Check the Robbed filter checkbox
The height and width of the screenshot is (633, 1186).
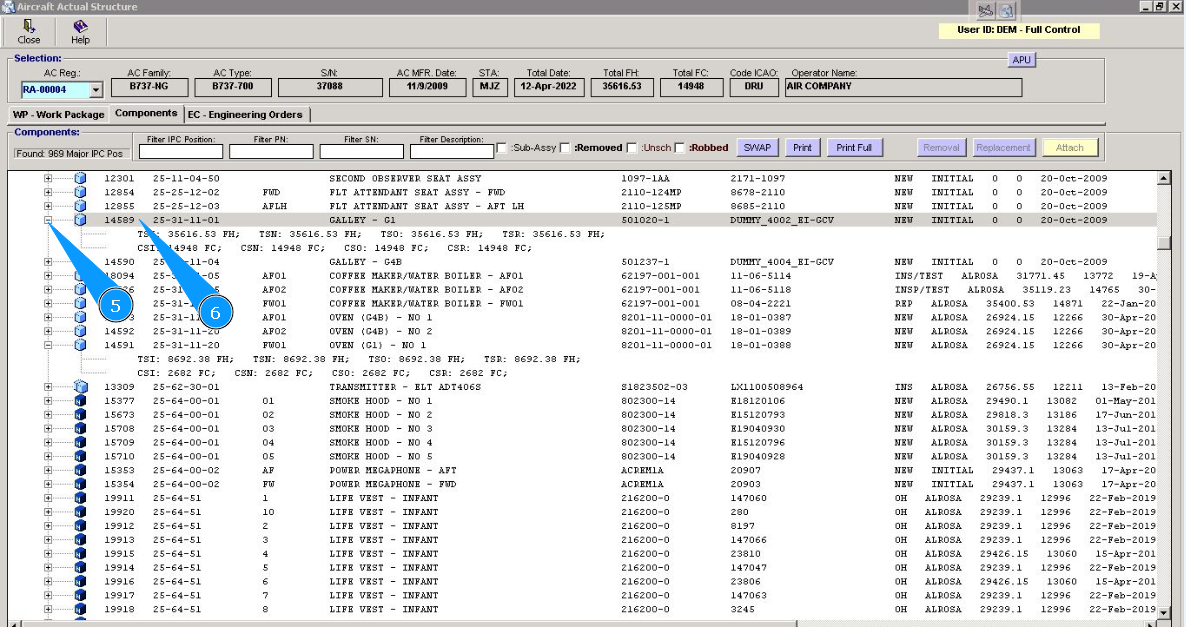(680, 148)
